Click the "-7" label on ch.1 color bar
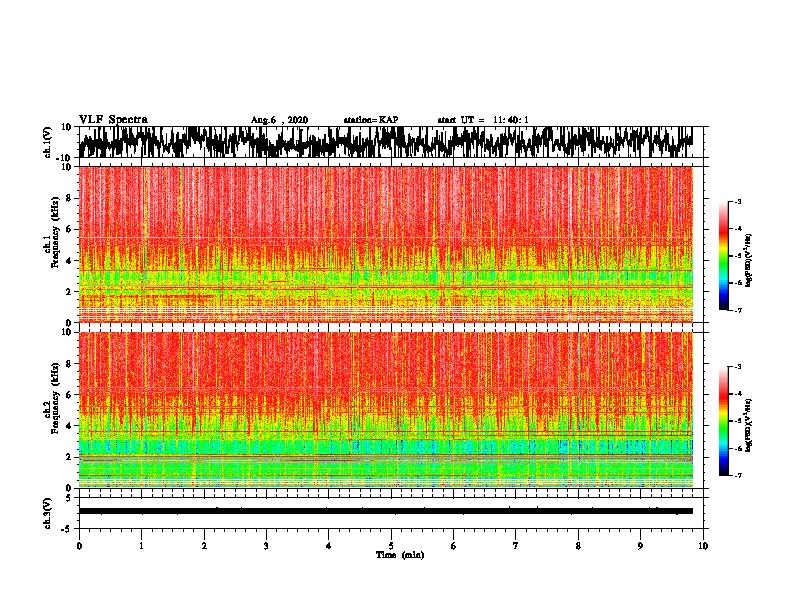Image resolution: width=792 pixels, height=612 pixels. [737, 310]
